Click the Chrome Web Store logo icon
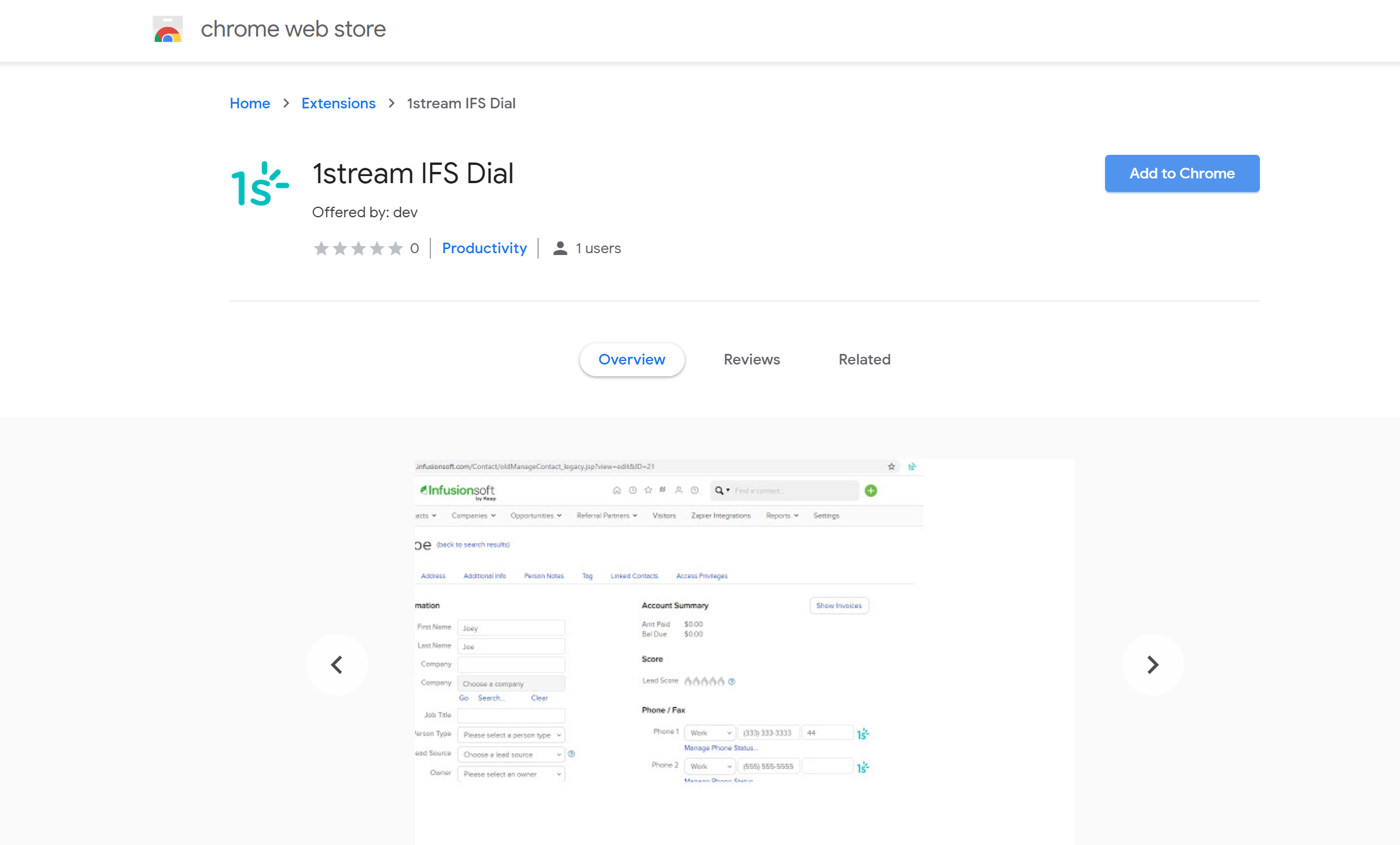This screenshot has width=1400, height=845. (x=168, y=29)
